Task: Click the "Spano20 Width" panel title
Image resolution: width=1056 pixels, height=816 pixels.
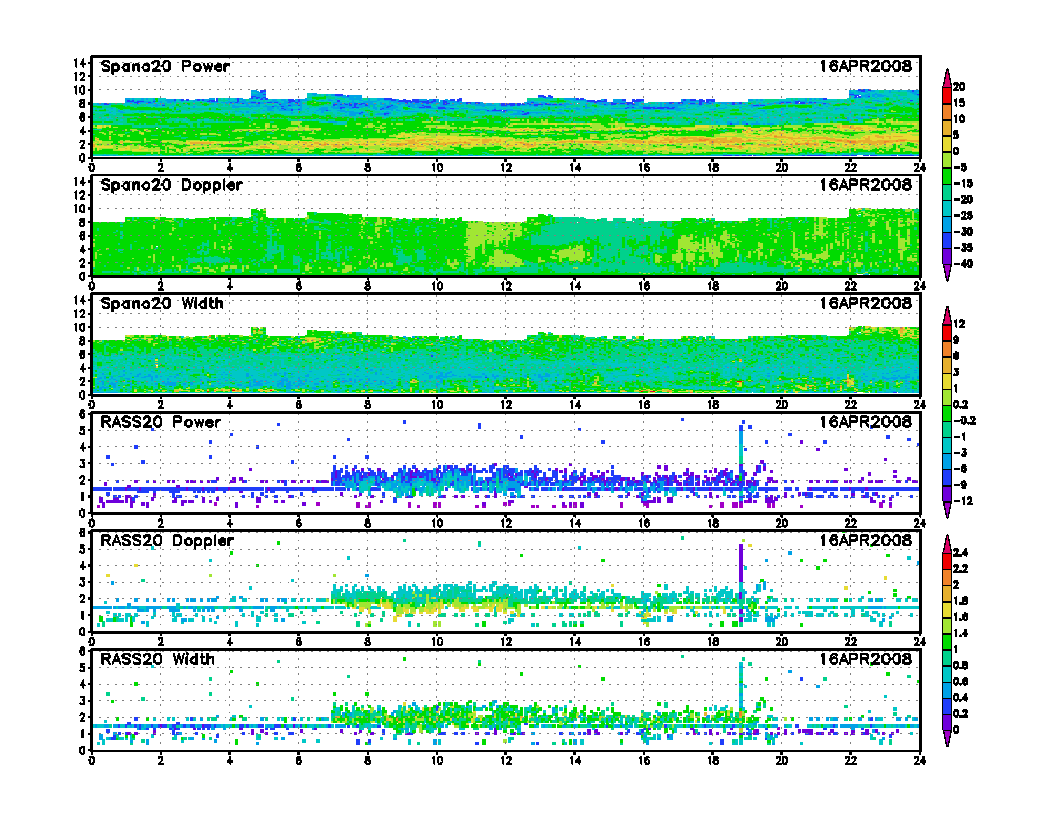Action: (162, 303)
